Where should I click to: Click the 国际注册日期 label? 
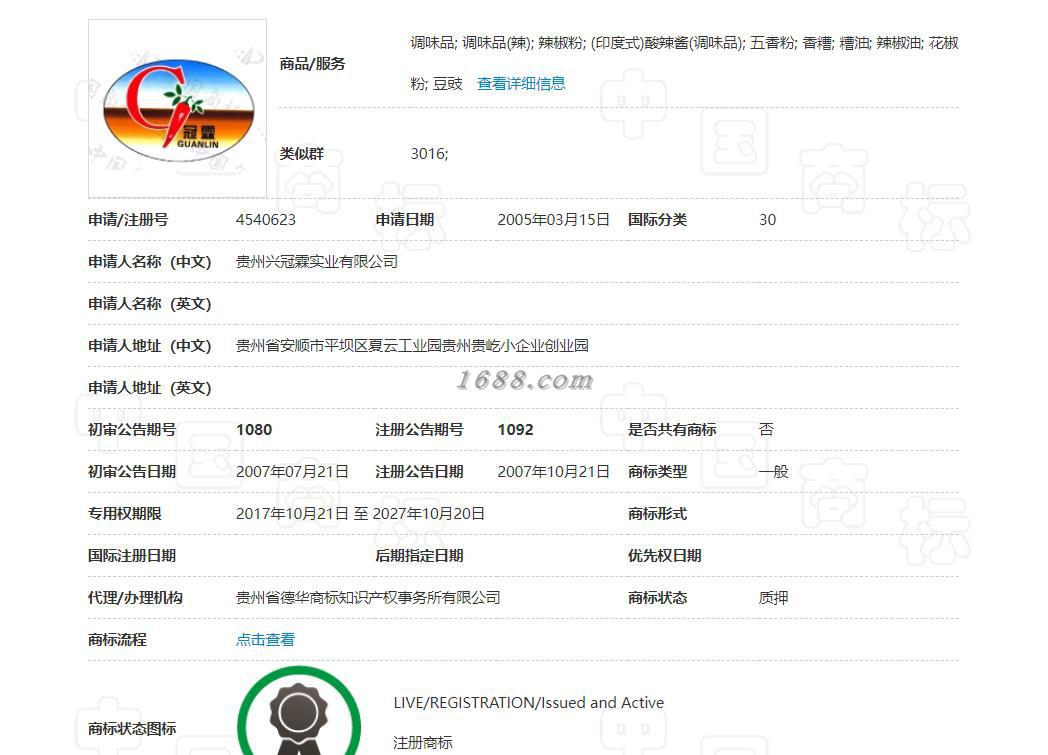132,556
